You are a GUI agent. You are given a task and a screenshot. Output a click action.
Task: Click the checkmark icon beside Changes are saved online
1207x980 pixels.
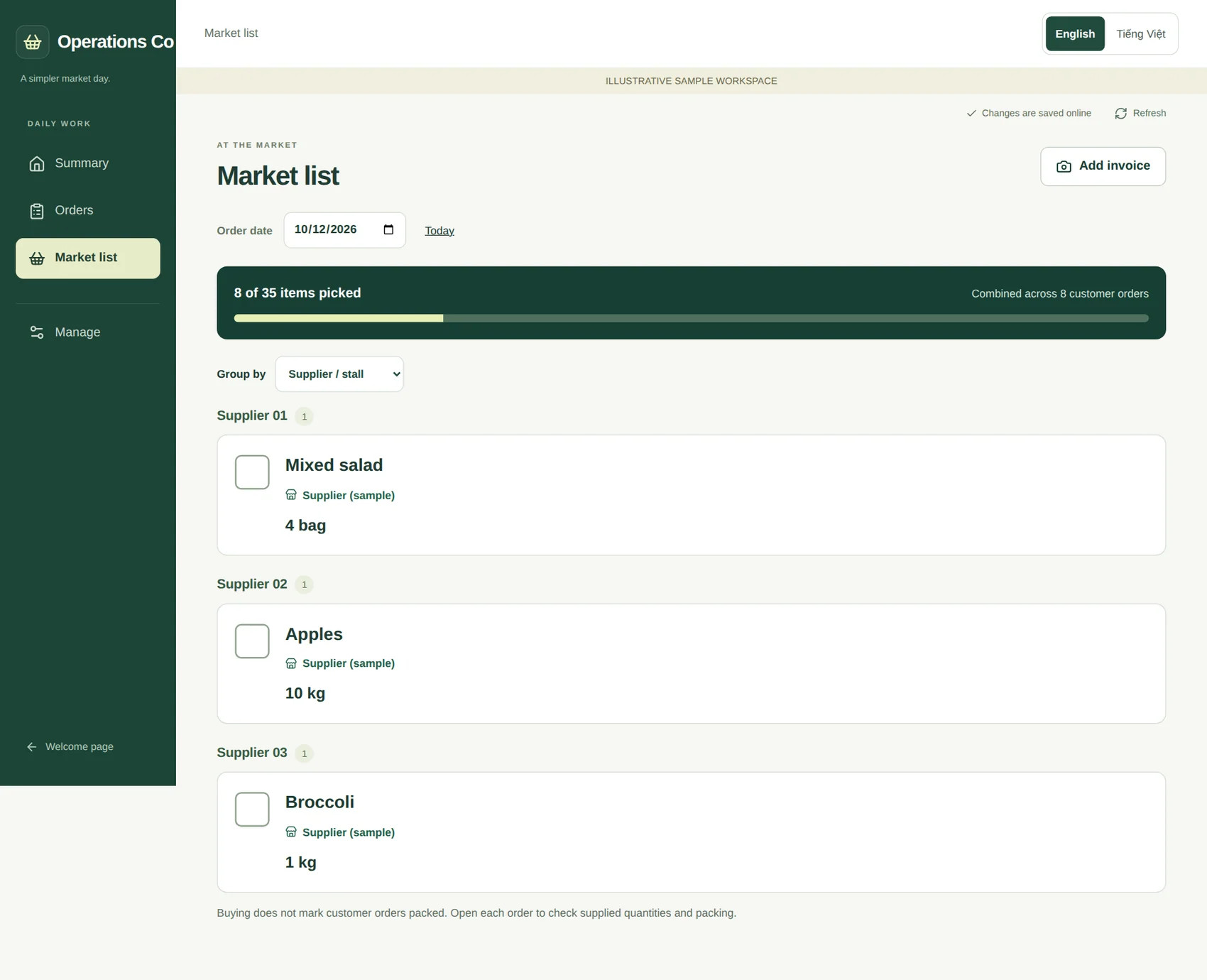[x=971, y=113]
